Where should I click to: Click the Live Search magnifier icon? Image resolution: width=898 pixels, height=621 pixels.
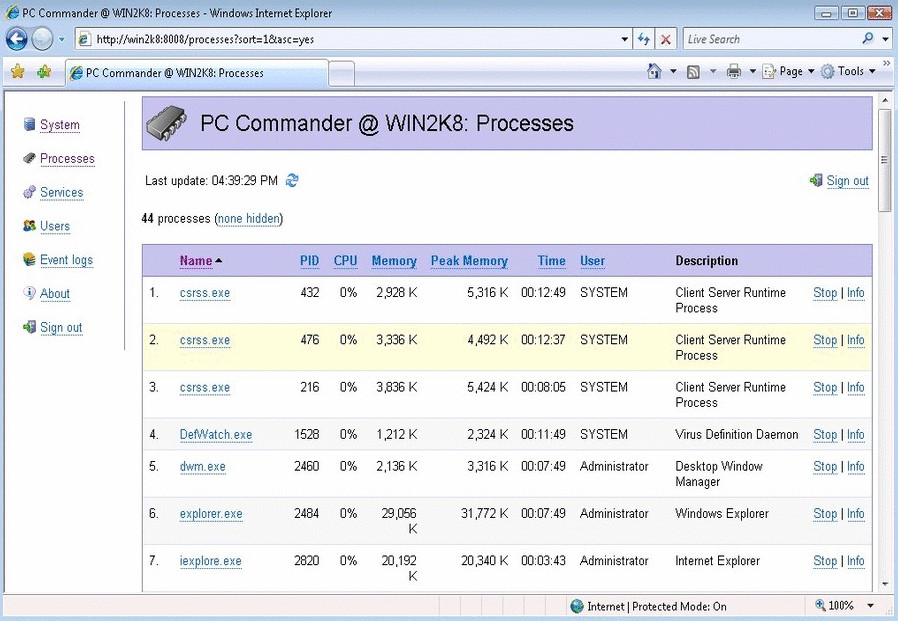(868, 38)
